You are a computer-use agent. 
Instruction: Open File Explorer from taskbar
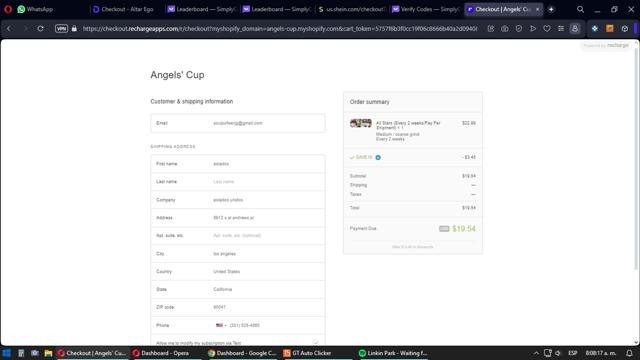click(48, 353)
